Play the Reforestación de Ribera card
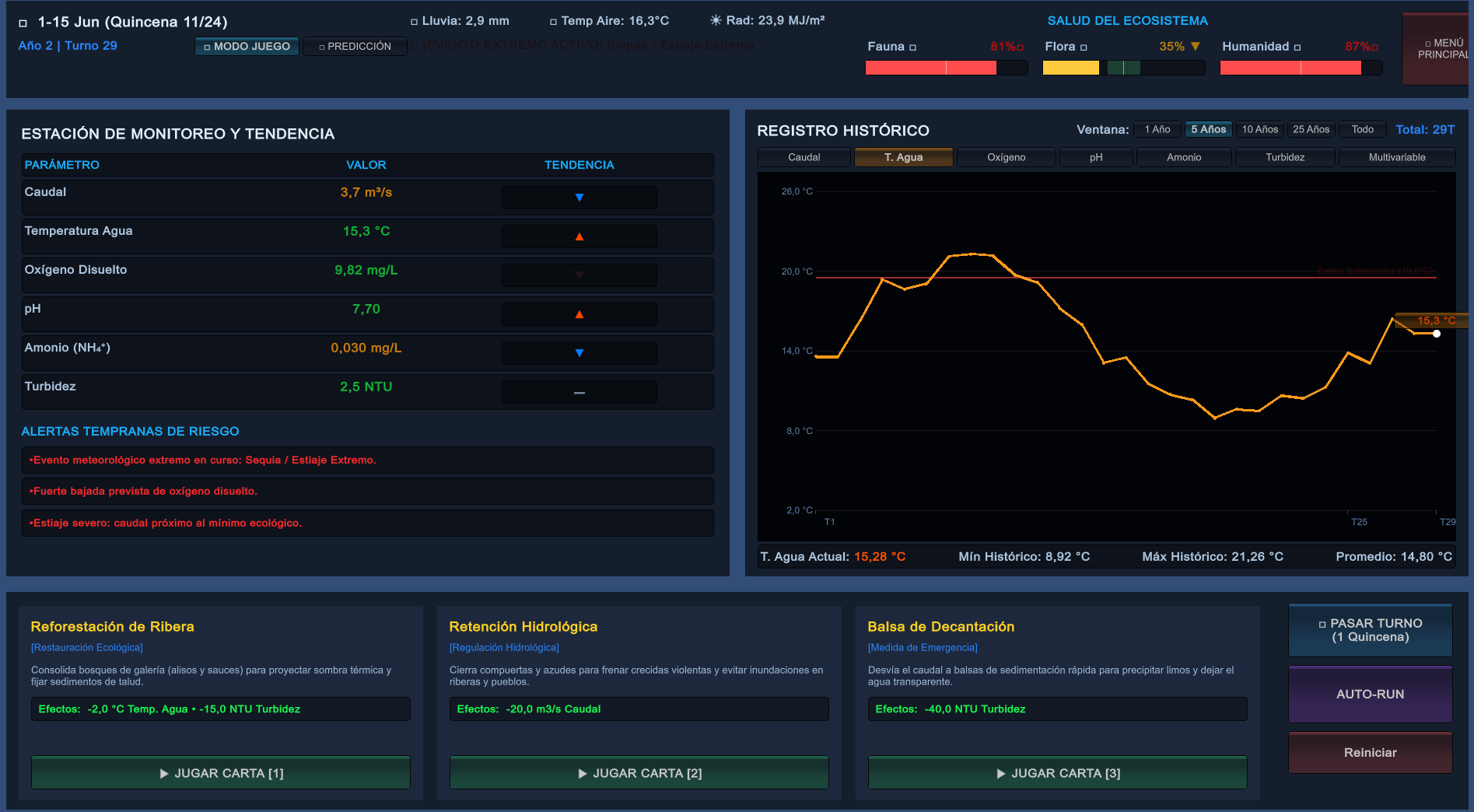The width and height of the screenshot is (1474, 812). point(221,773)
